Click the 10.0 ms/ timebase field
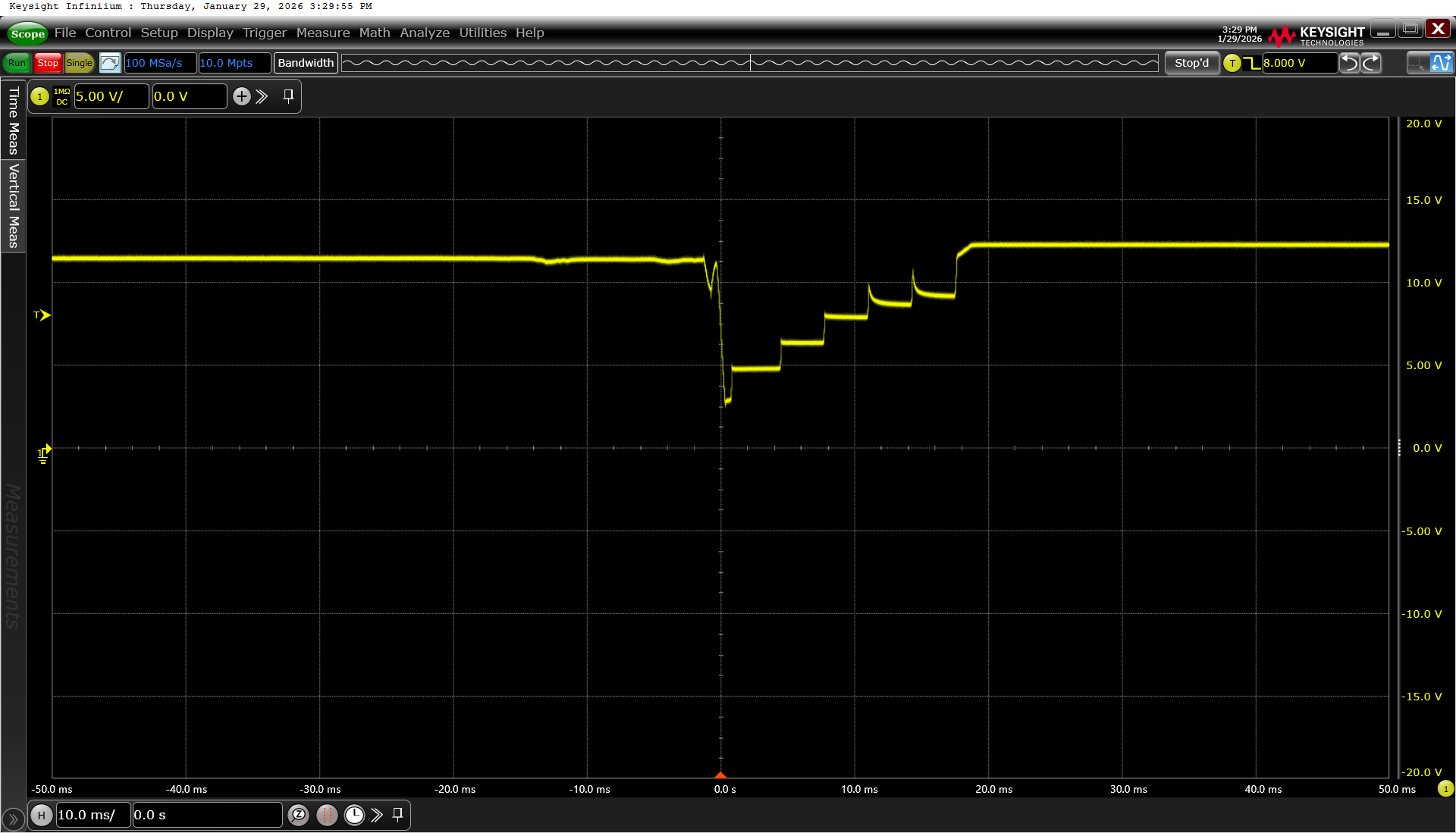 pos(93,815)
